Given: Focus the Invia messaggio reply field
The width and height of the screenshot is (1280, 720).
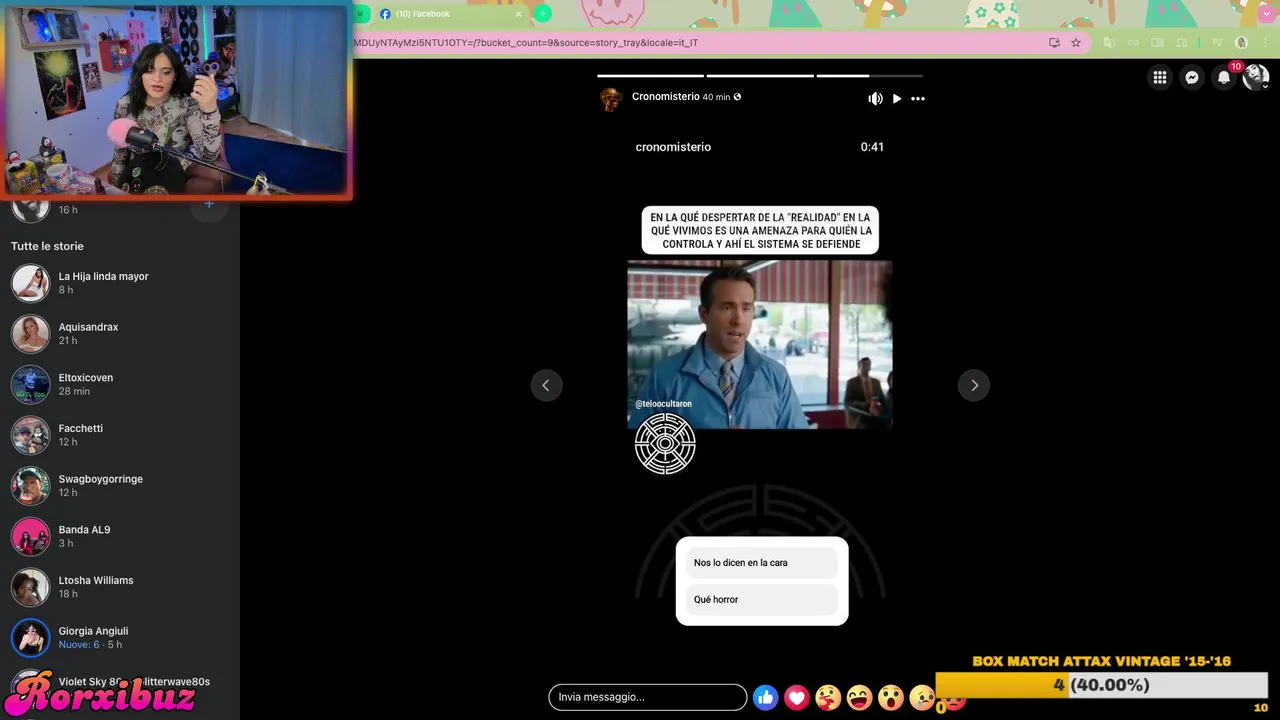Looking at the screenshot, I should (x=647, y=697).
